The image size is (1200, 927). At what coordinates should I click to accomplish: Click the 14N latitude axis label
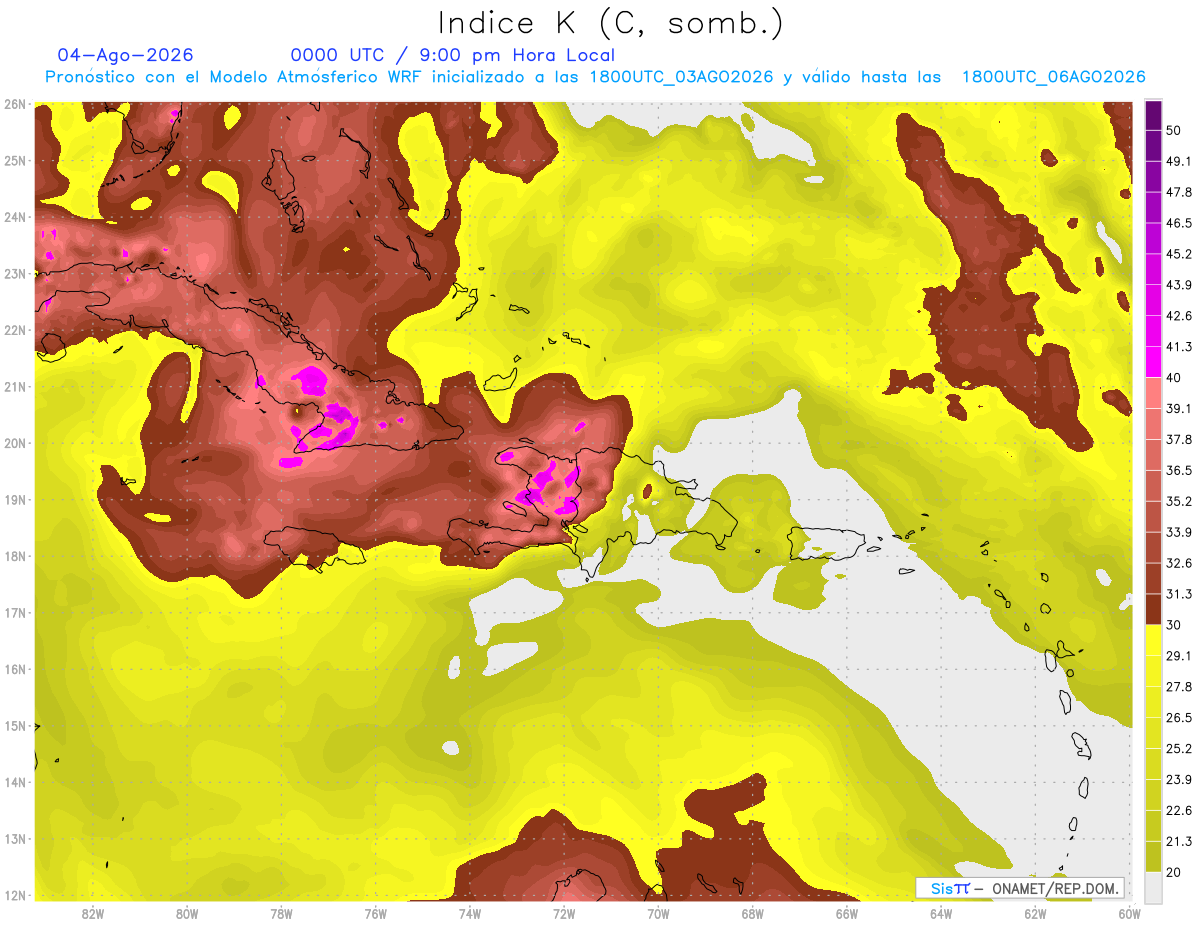click(x=14, y=782)
